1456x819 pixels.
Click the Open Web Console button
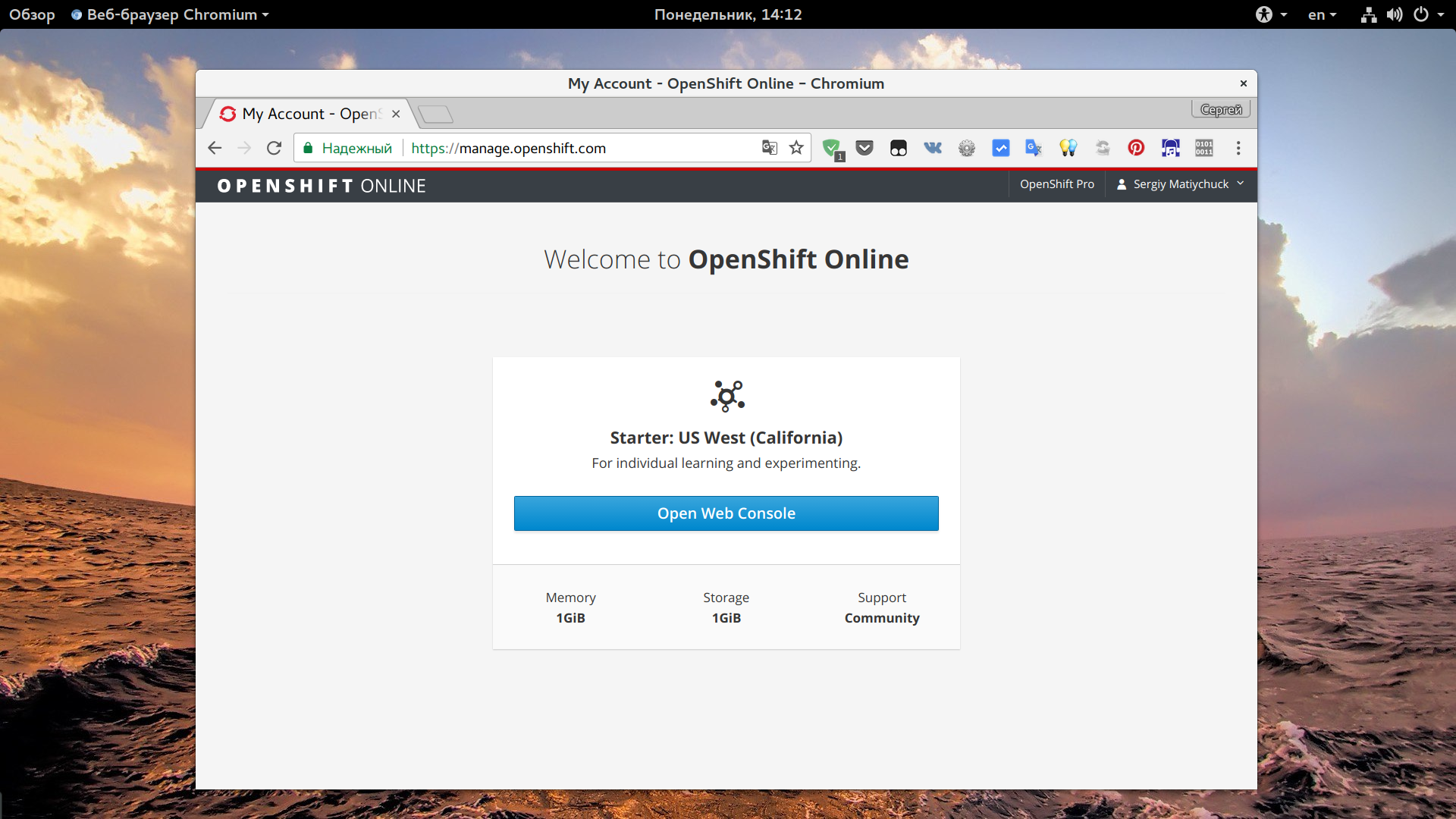(726, 513)
